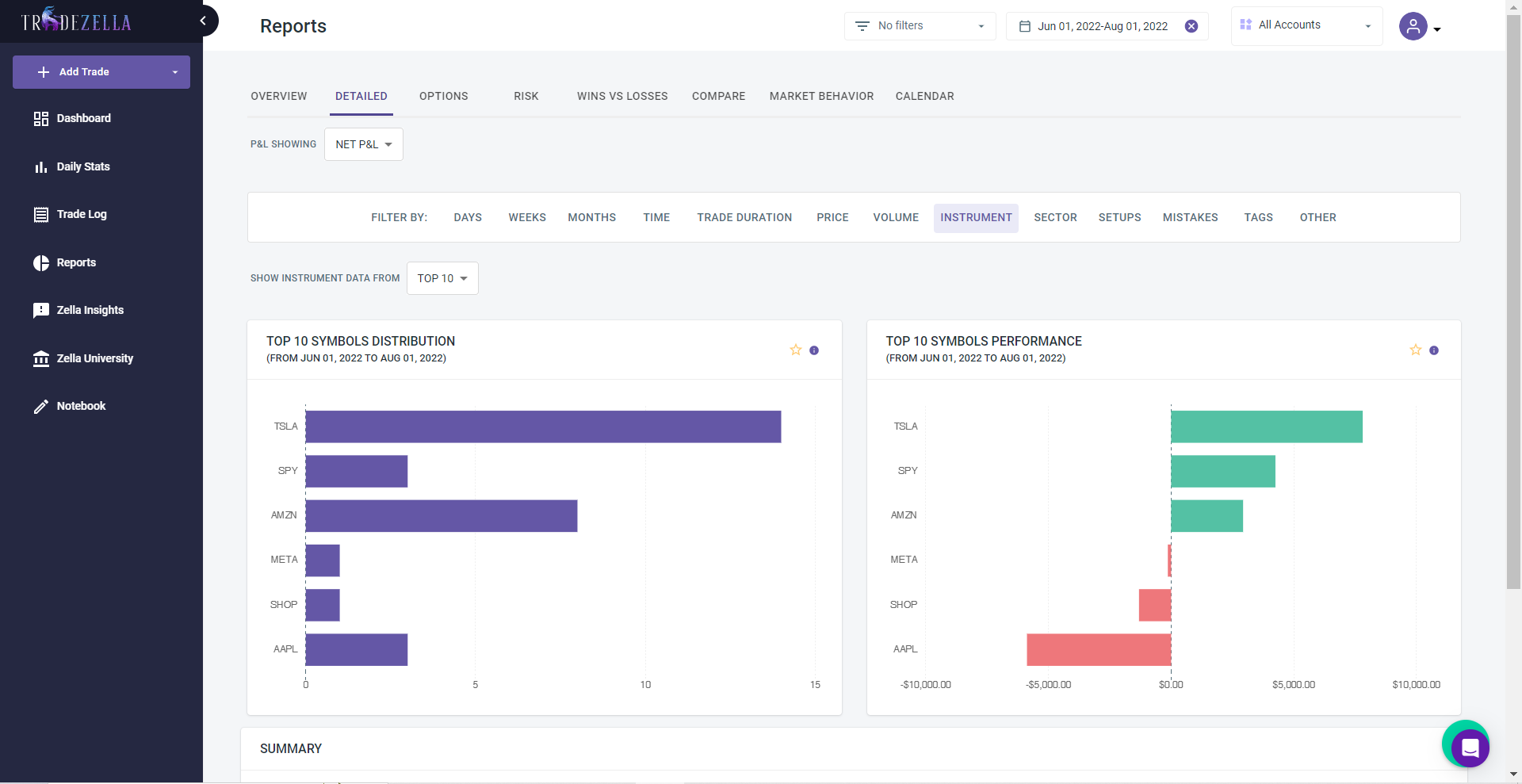Open Zella University from the sidebar
Viewport: 1522px width, 784px height.
tap(94, 358)
